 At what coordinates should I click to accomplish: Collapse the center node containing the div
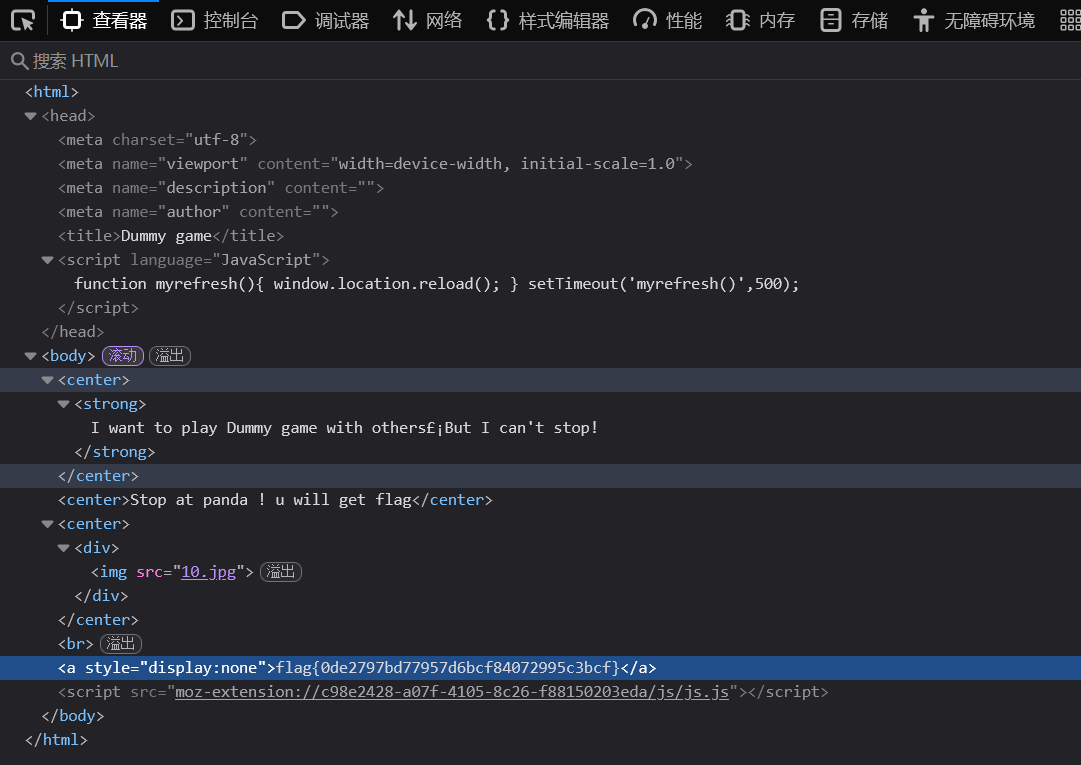48,524
